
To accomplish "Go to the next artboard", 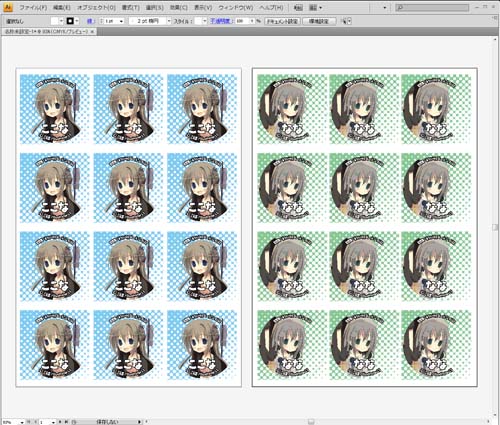I will point(60,422).
